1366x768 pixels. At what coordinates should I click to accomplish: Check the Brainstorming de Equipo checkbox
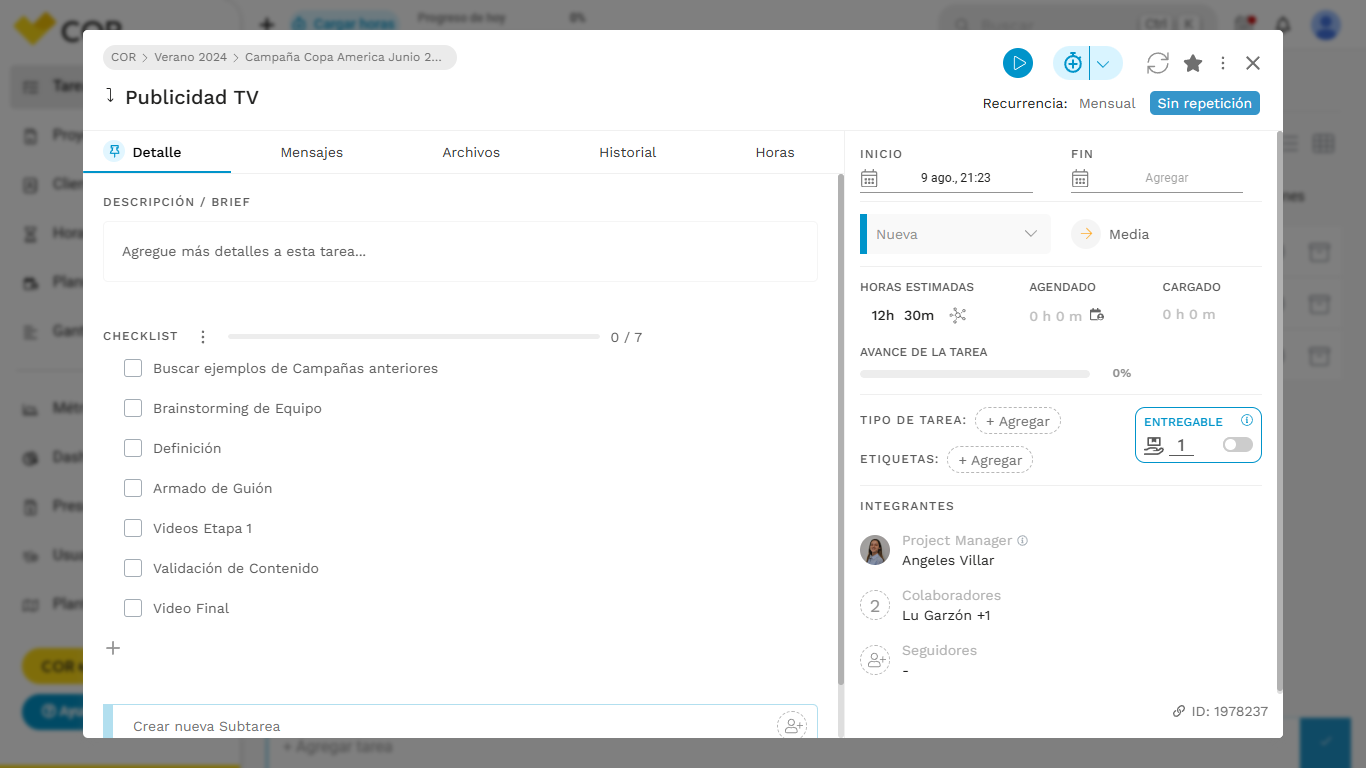tap(133, 408)
